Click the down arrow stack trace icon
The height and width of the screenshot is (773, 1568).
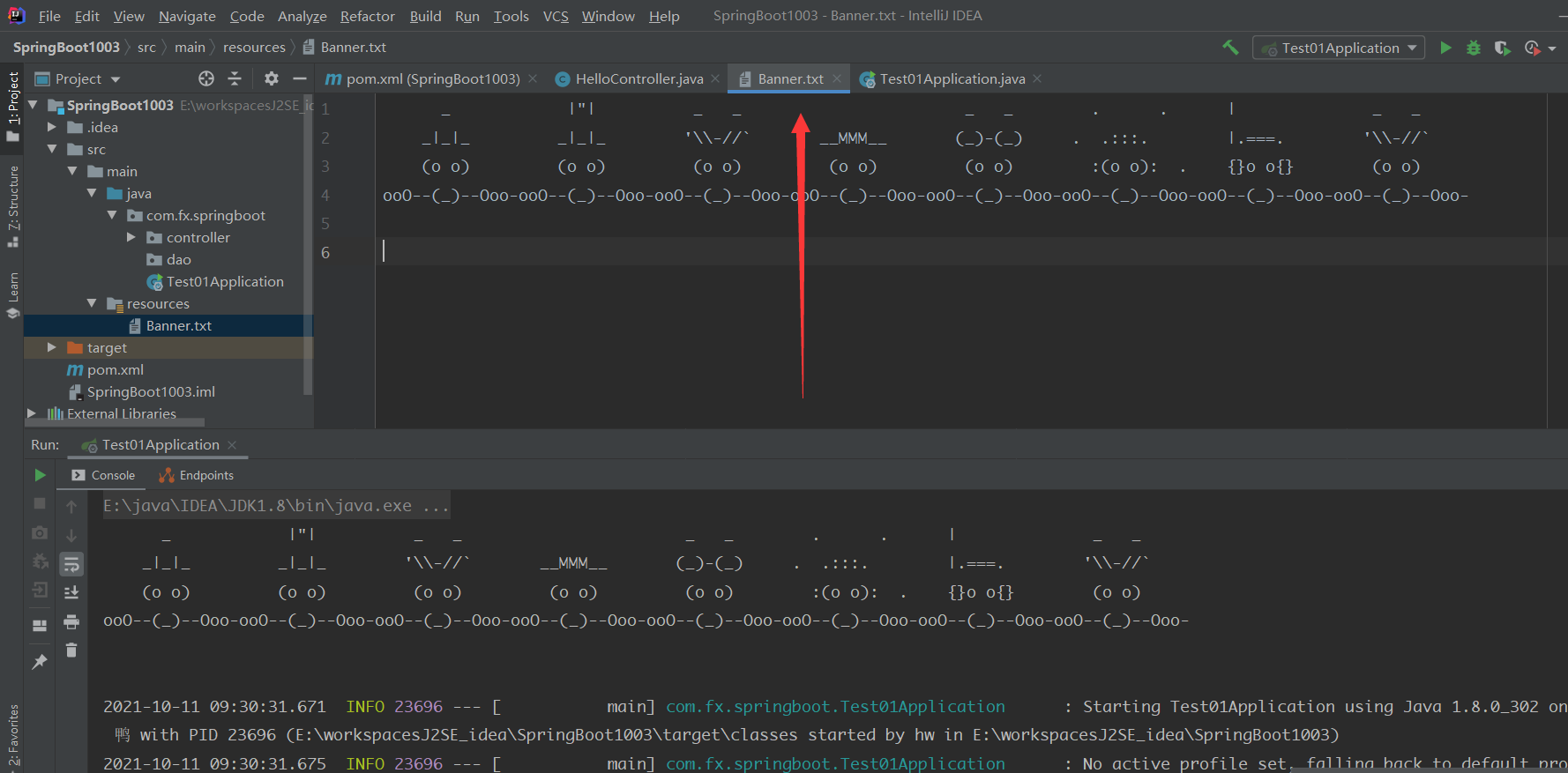coord(71,535)
